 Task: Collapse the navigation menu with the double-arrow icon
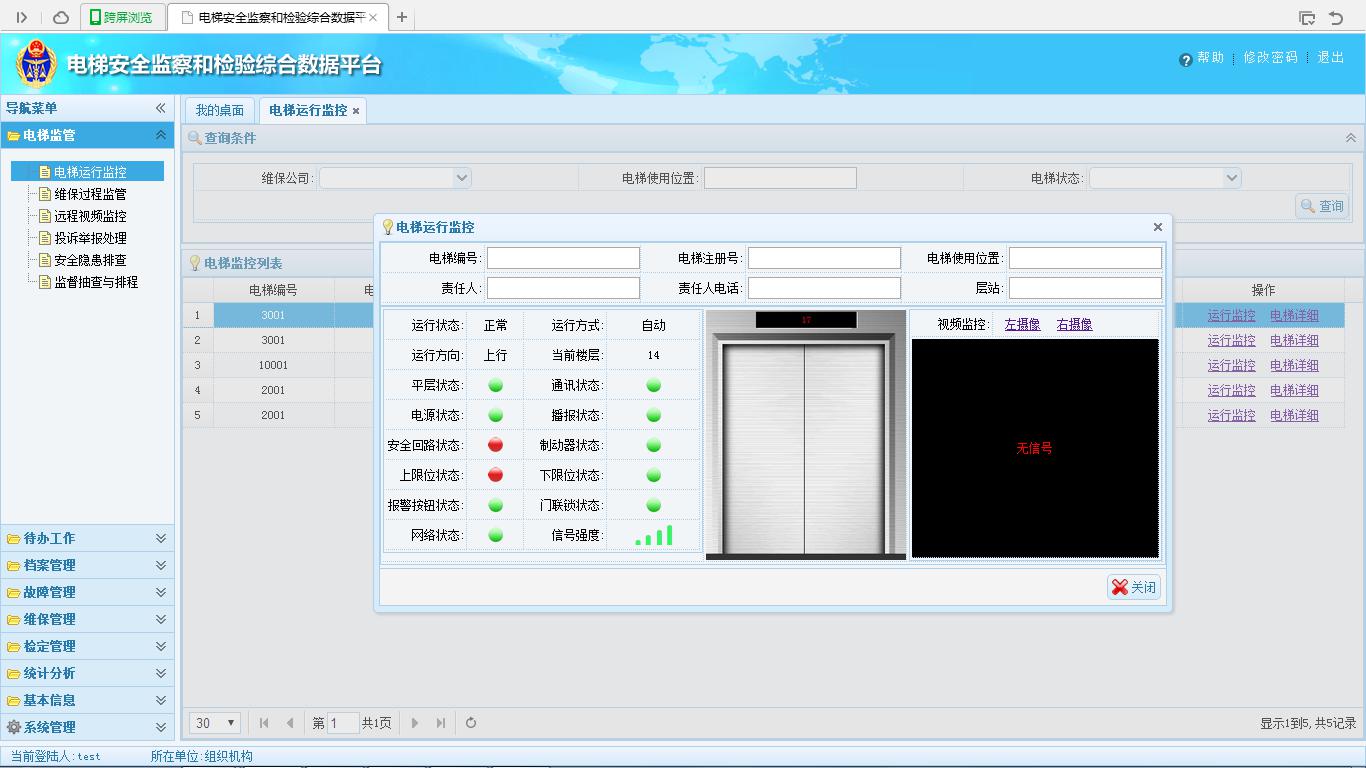tap(160, 108)
